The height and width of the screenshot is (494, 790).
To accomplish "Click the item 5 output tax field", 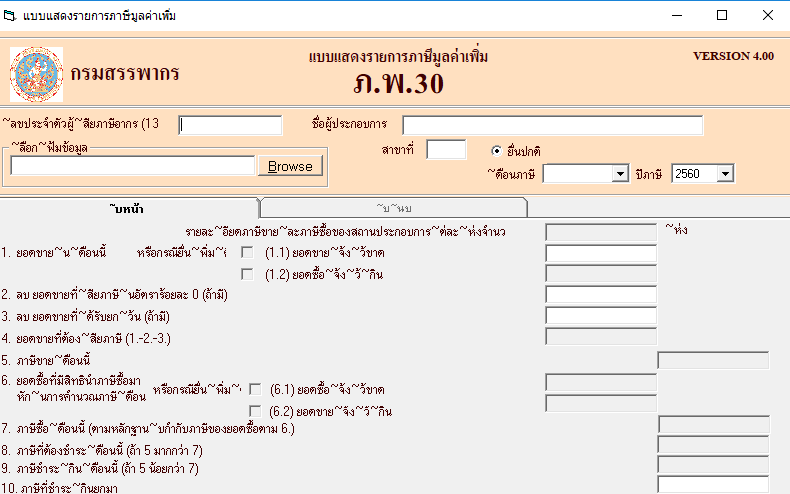I will [713, 360].
